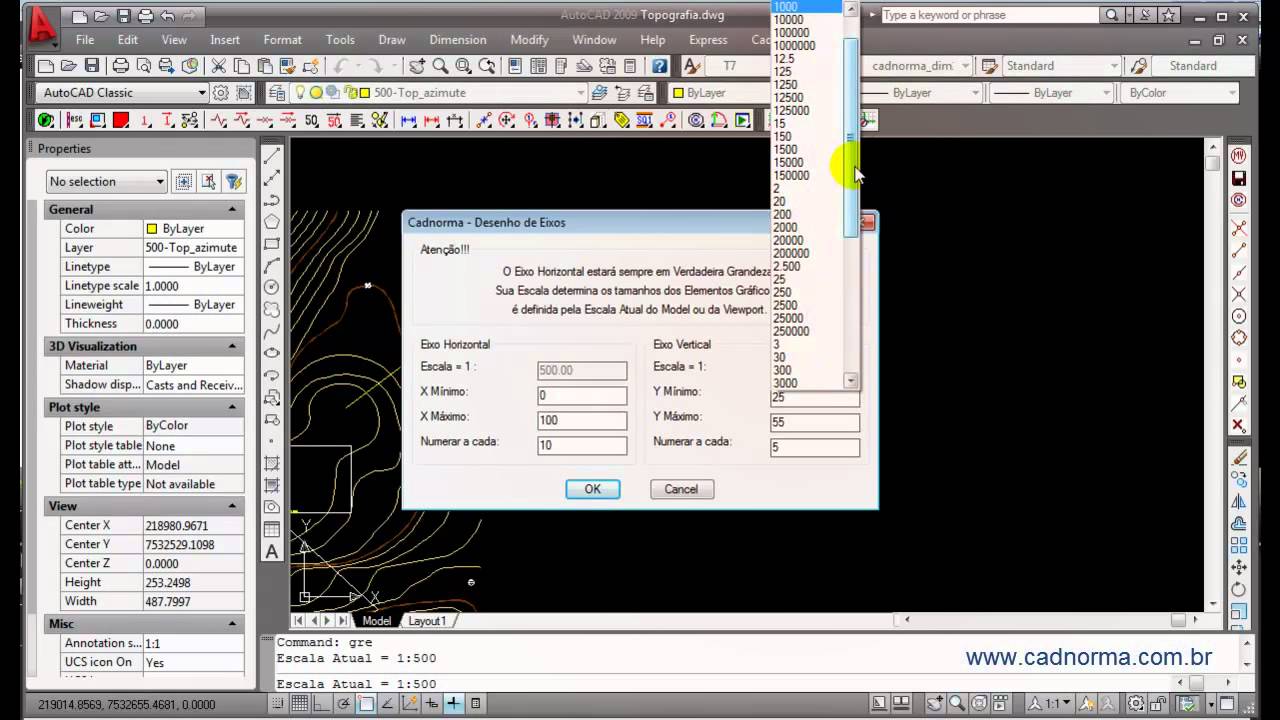
Task: Click the scale list scrollbar thumb
Action: [x=851, y=138]
